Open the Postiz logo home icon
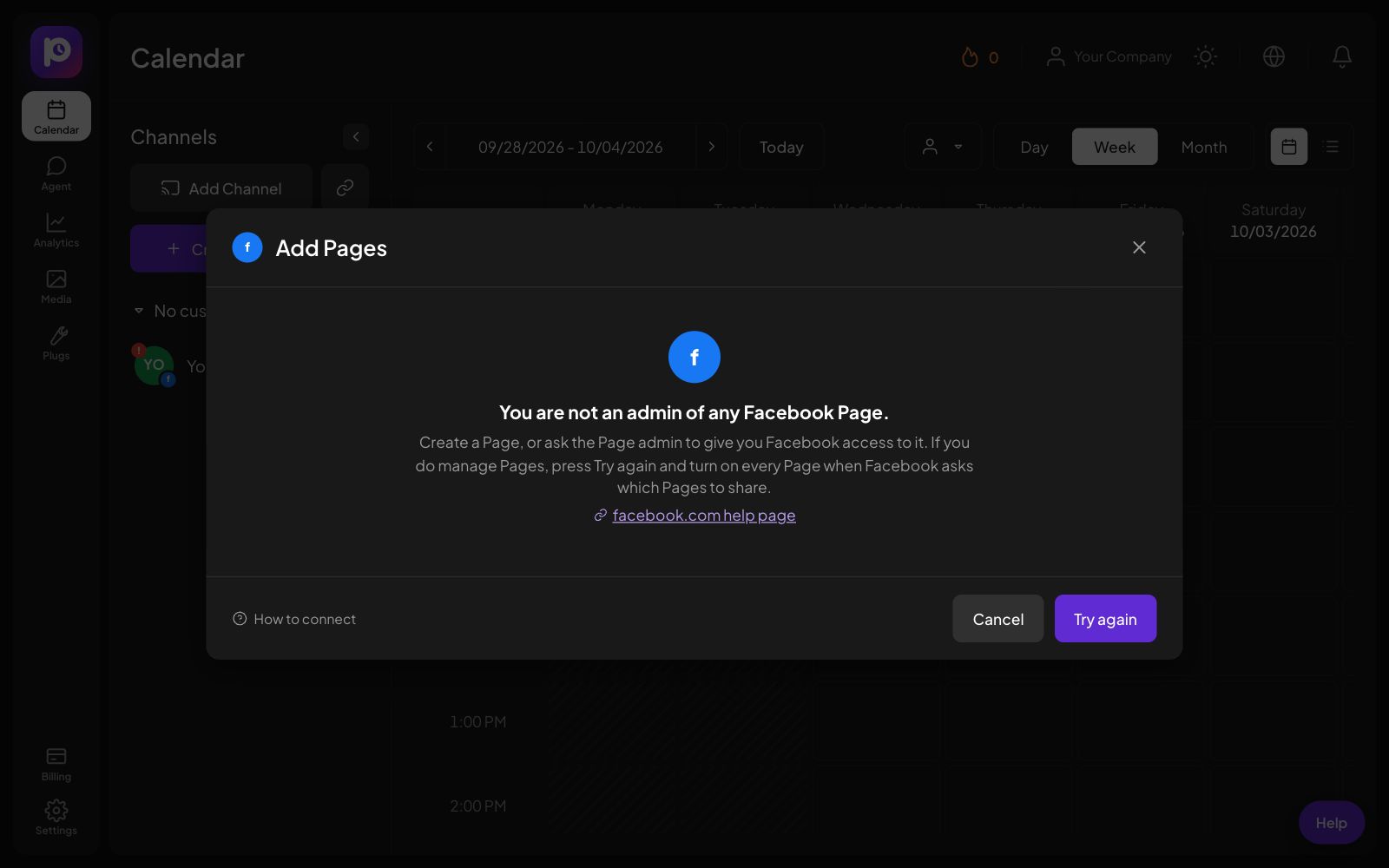This screenshot has height=868, width=1389. [56, 52]
